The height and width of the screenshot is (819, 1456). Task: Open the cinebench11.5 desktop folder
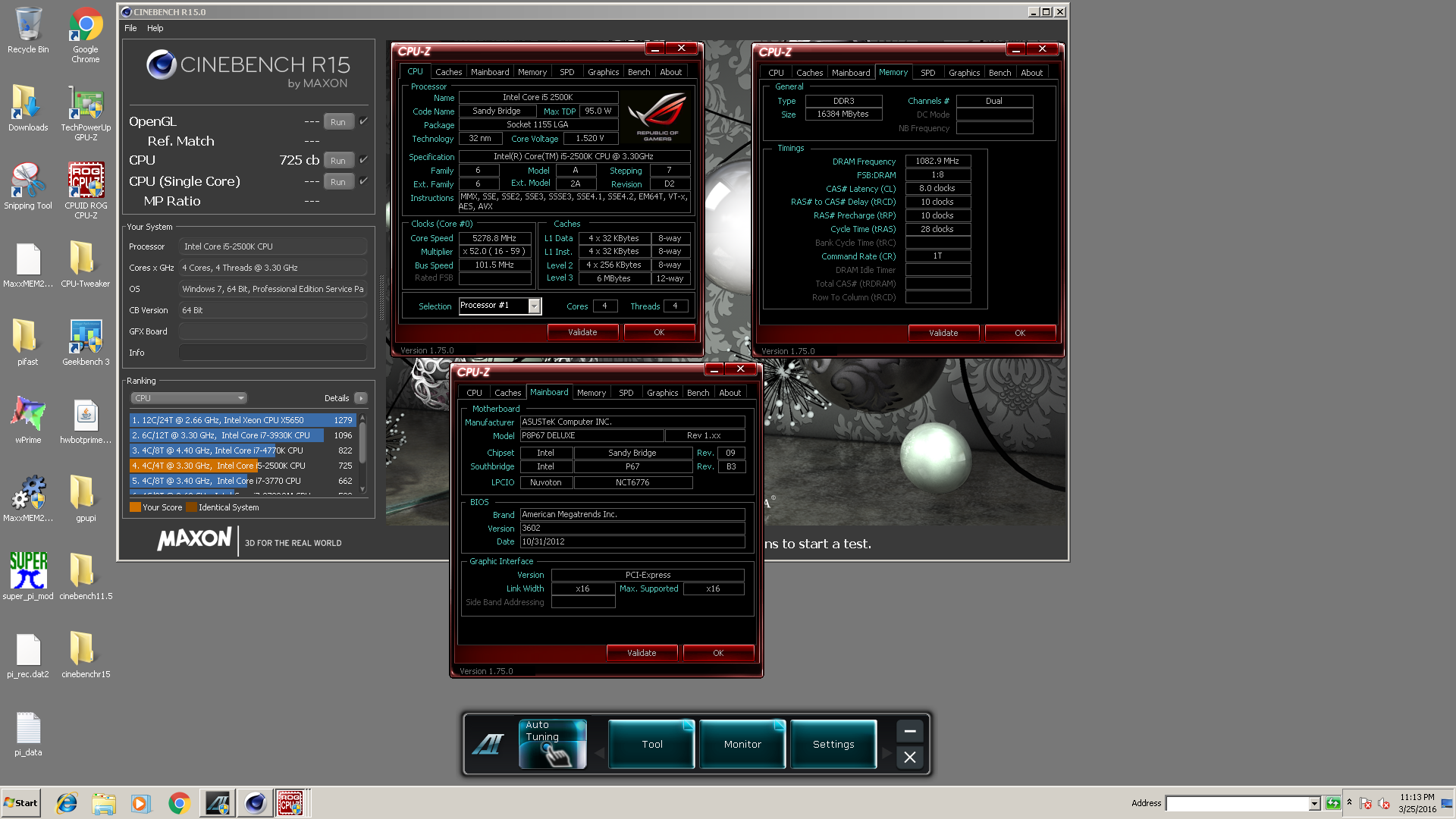(86, 577)
